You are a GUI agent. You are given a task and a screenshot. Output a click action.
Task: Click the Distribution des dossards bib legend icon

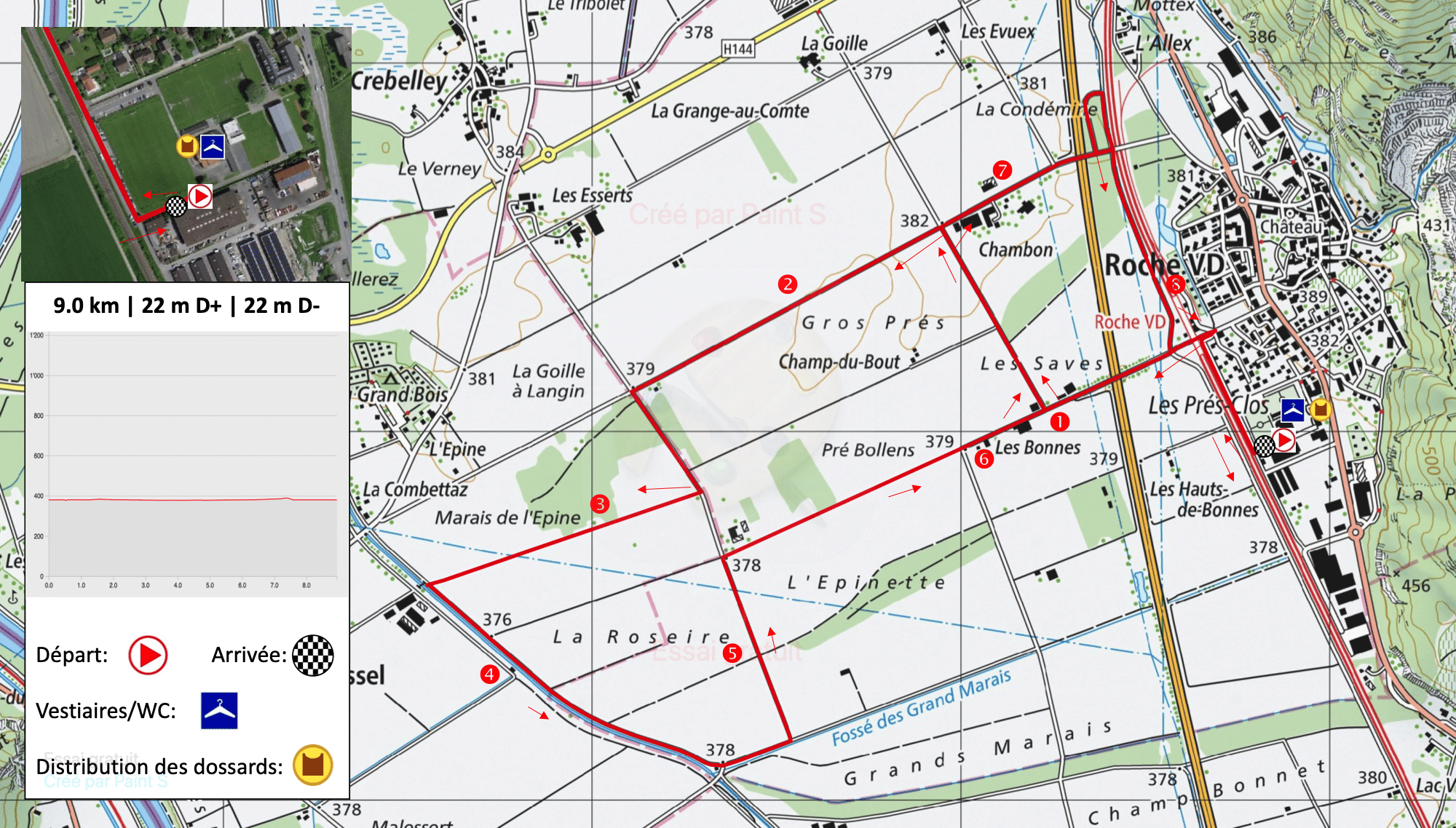click(312, 765)
